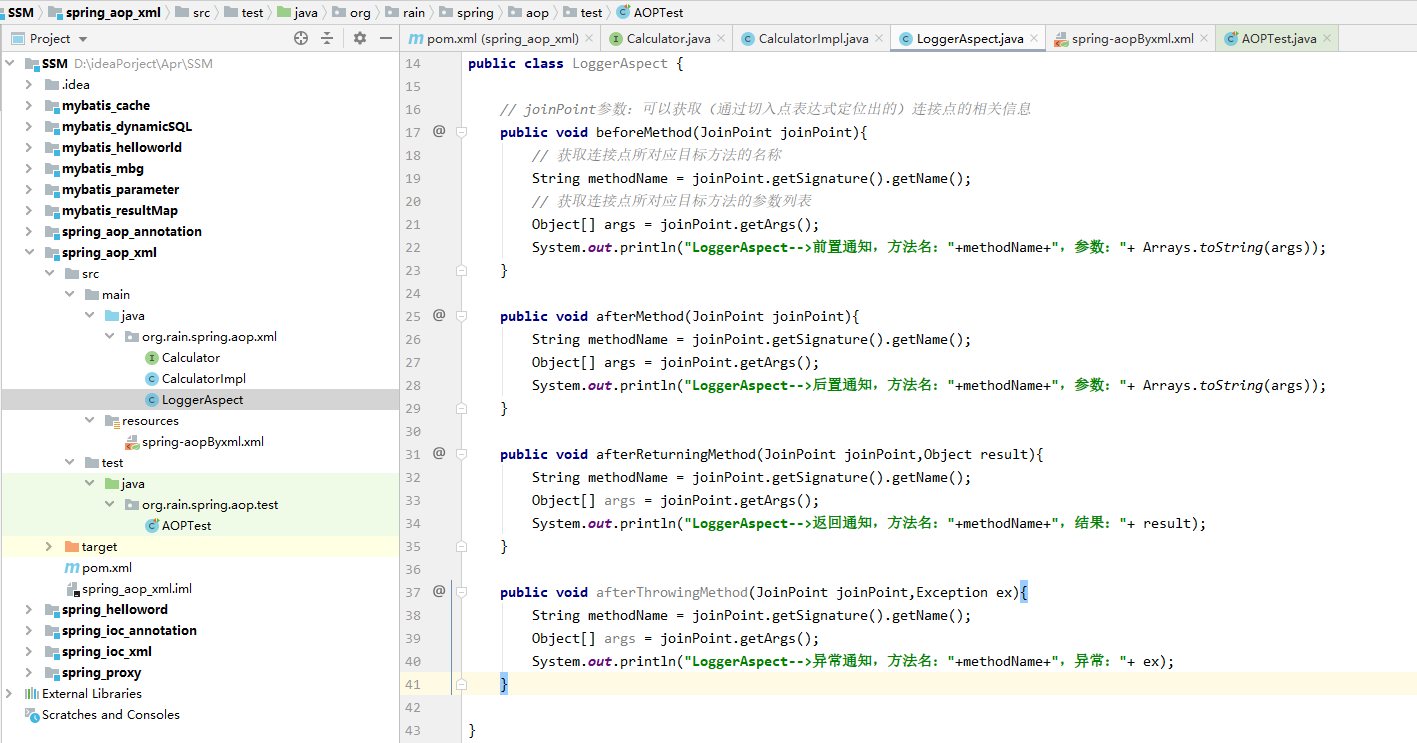The image size is (1417, 743).
Task: Open the Project view dropdown
Action: [50, 38]
